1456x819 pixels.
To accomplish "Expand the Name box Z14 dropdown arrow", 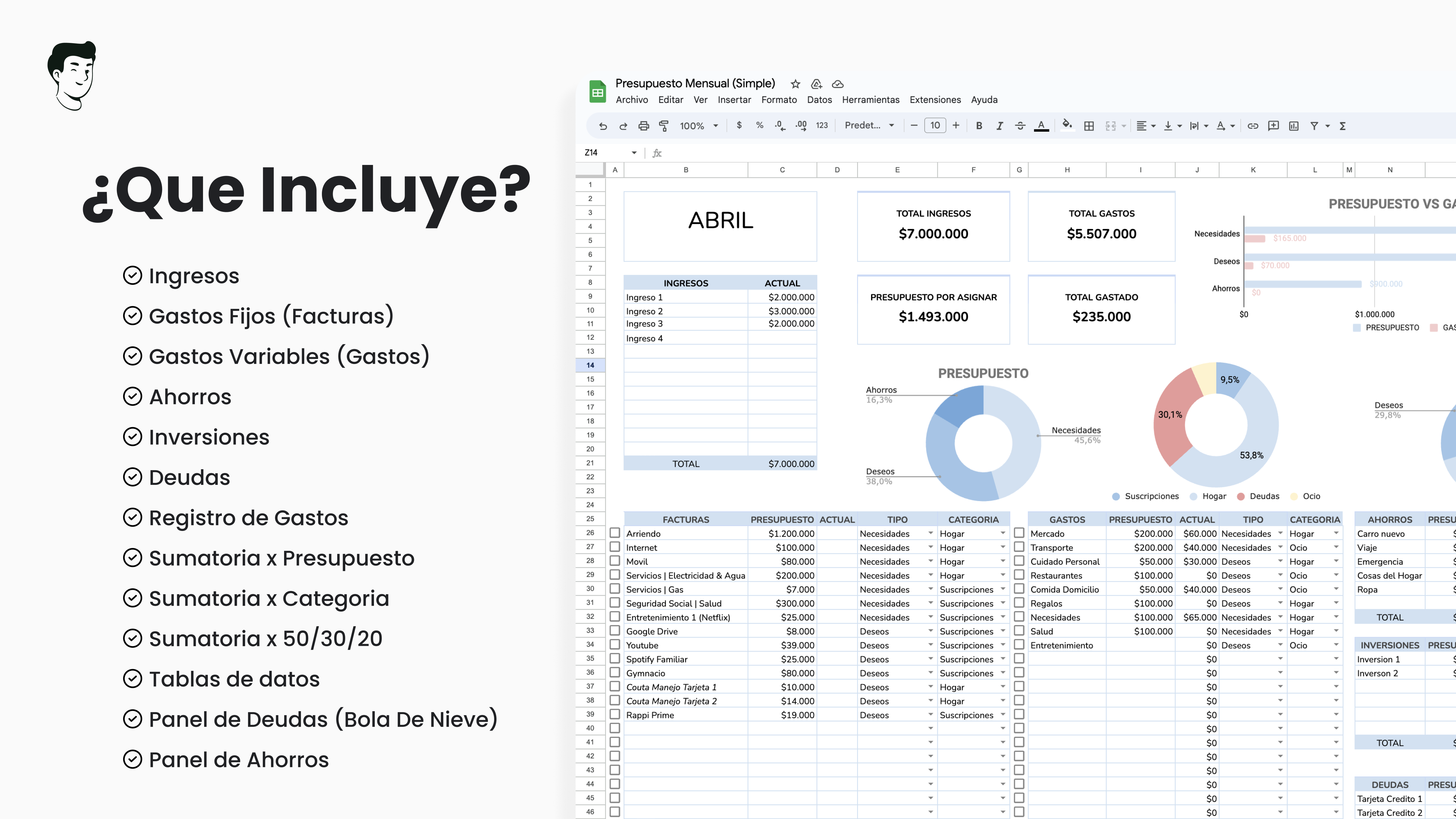I will [x=634, y=153].
